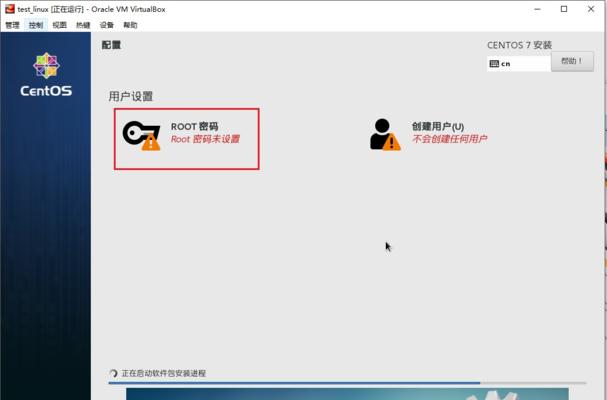Open the 控制 menu
This screenshot has width=607, height=400.
point(36,25)
